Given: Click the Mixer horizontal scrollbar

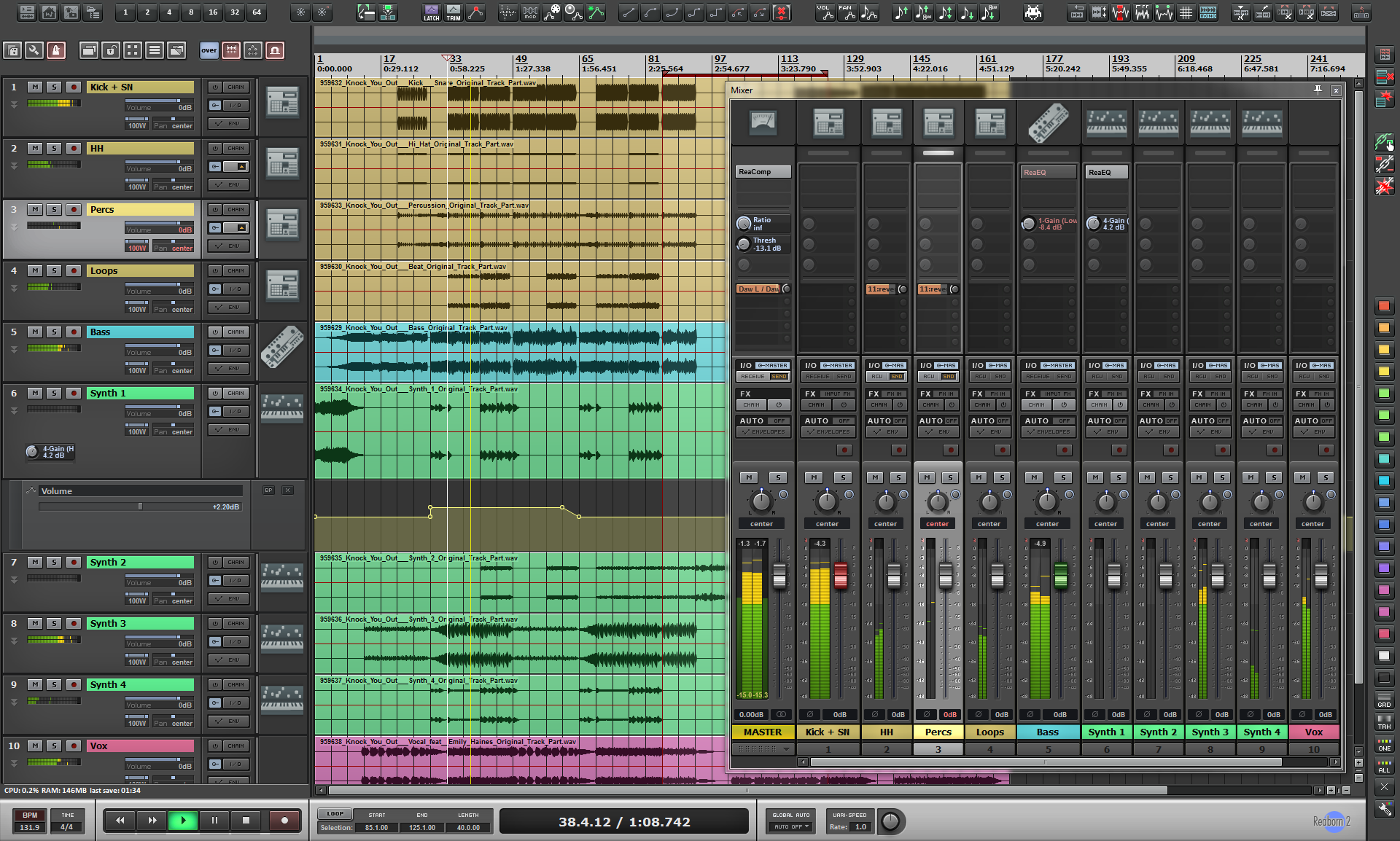Looking at the screenshot, I should (x=1046, y=762).
